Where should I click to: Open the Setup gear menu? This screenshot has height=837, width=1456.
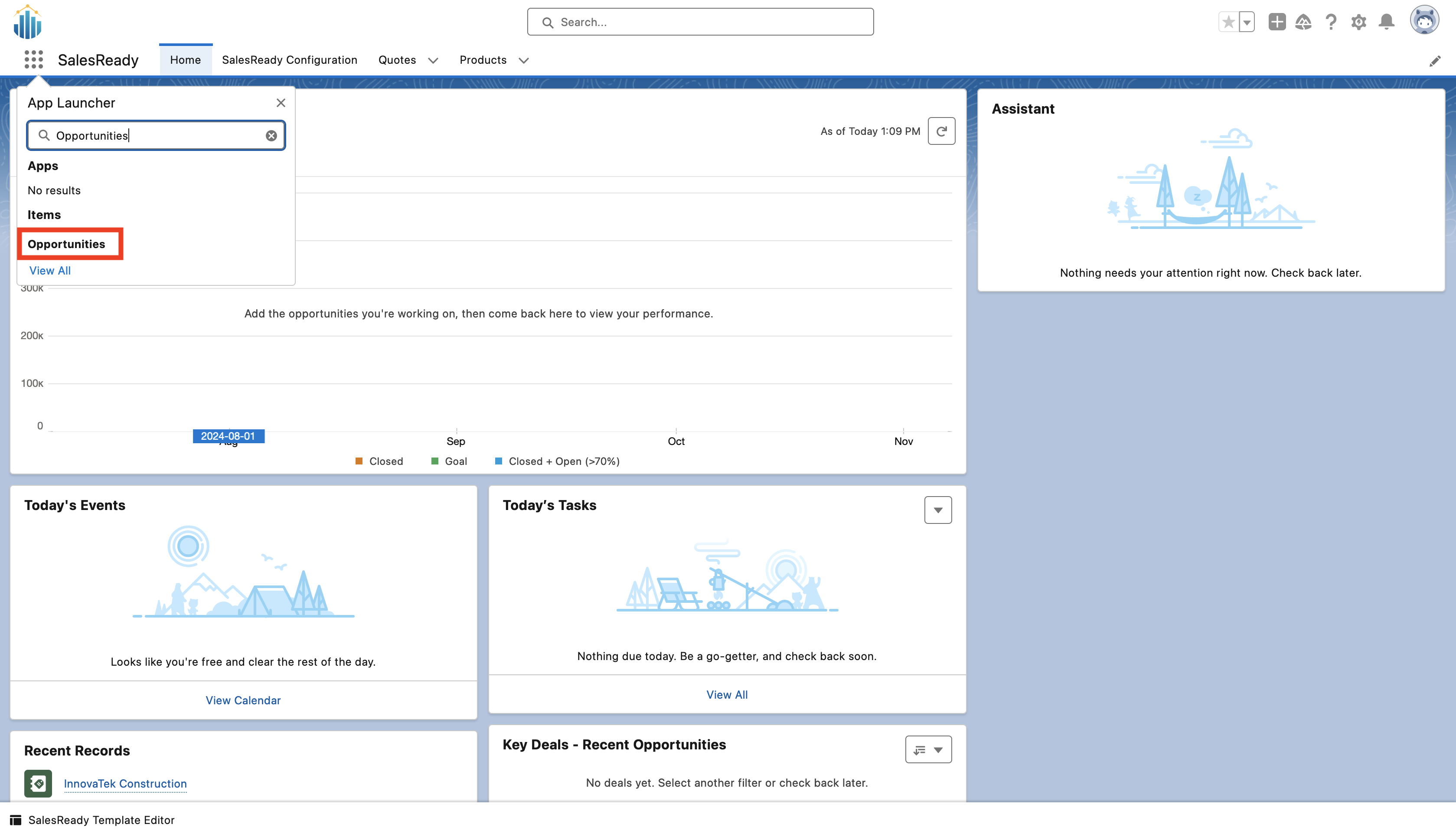[x=1358, y=22]
